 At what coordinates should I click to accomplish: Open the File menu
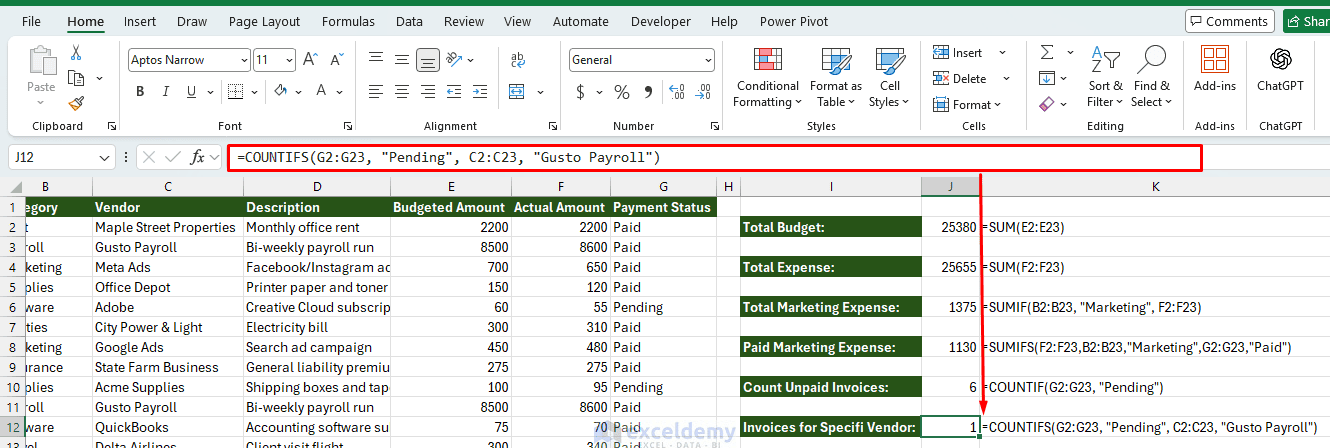[x=31, y=21]
